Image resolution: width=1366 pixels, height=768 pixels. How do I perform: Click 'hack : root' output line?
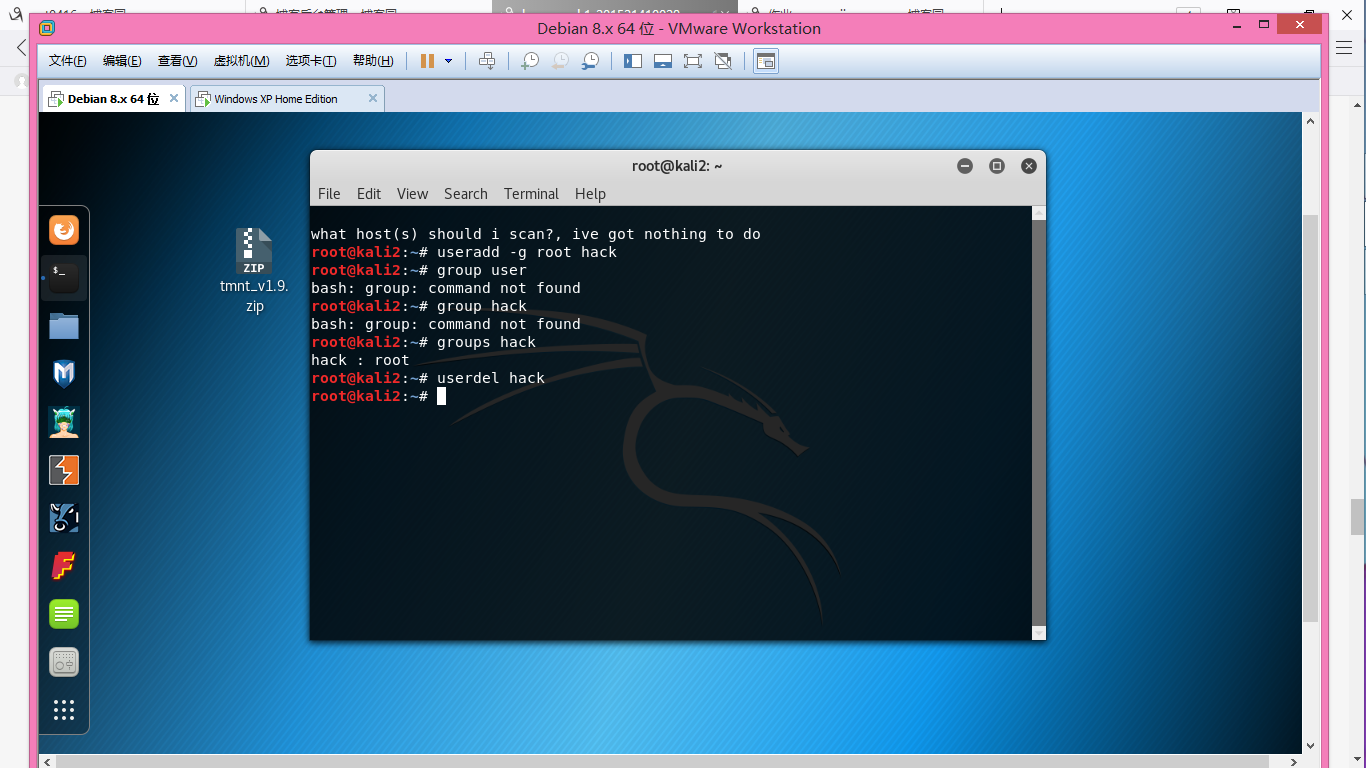360,360
